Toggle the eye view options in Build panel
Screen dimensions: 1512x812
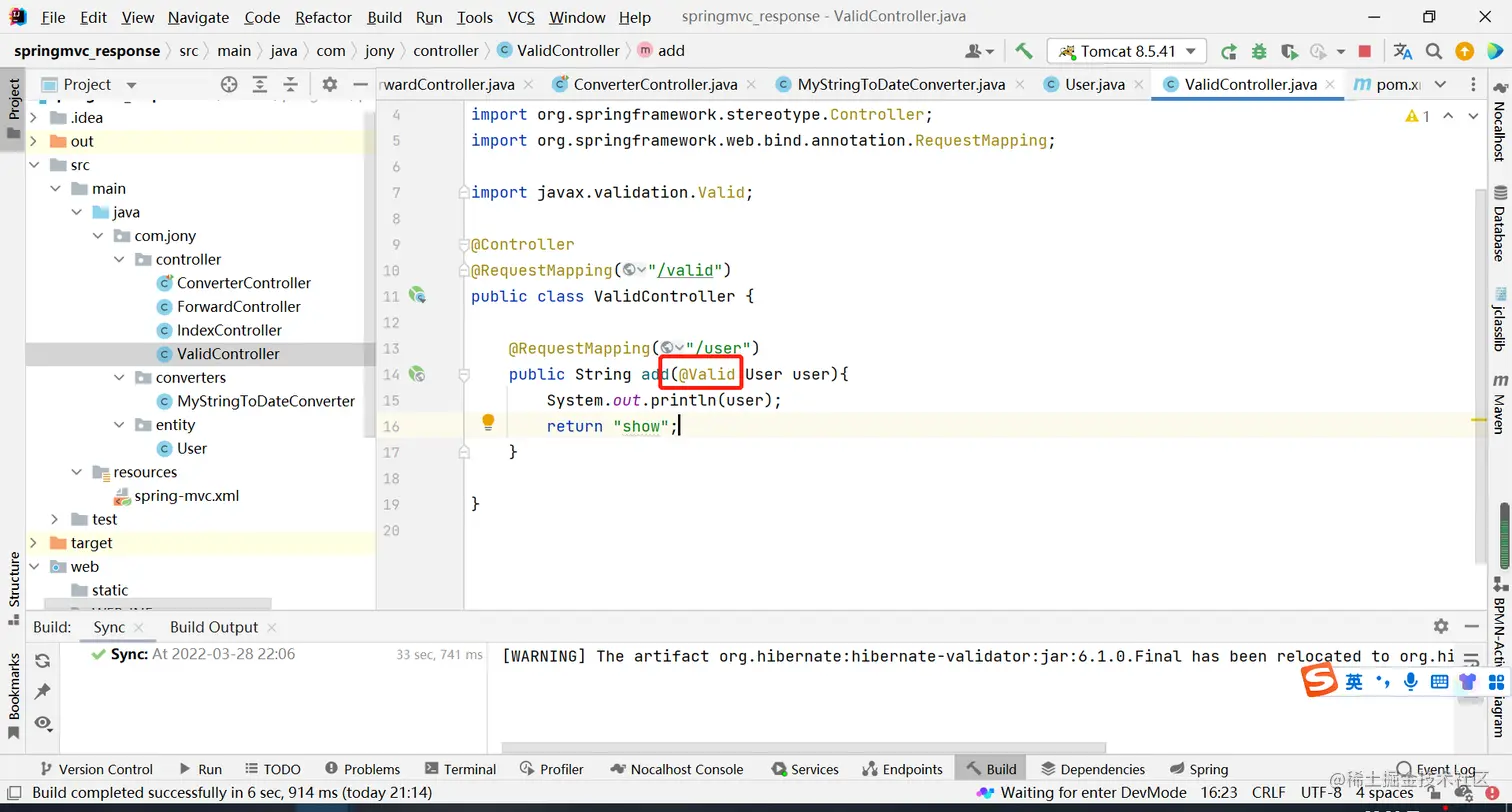pos(42,723)
